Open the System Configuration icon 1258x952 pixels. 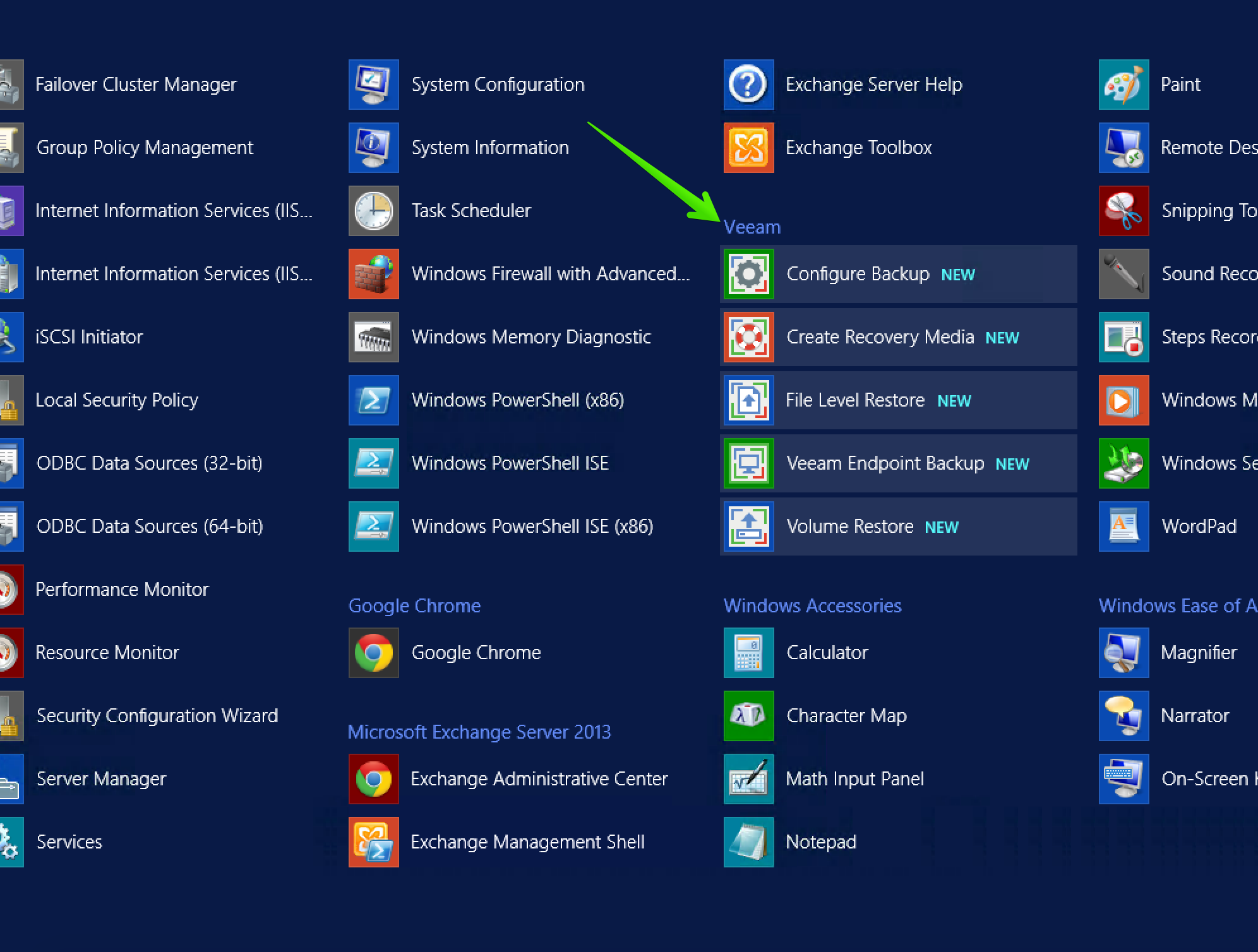pyautogui.click(x=373, y=85)
